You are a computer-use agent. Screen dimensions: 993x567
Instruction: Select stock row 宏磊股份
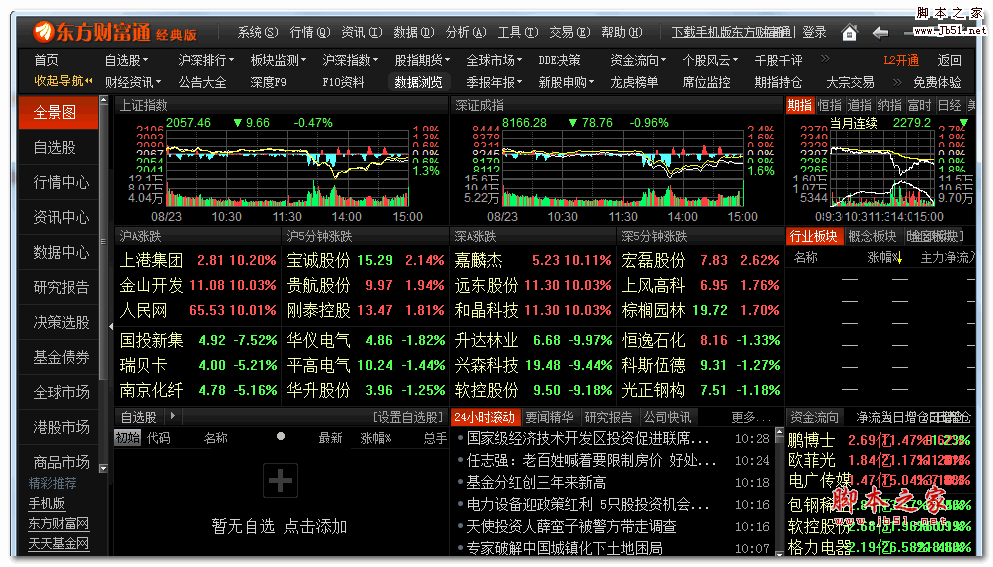click(x=700, y=260)
